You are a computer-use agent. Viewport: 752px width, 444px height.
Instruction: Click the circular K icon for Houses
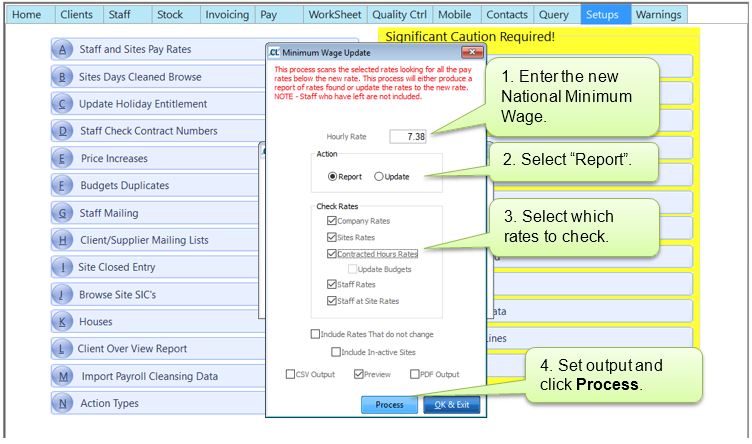tap(63, 322)
